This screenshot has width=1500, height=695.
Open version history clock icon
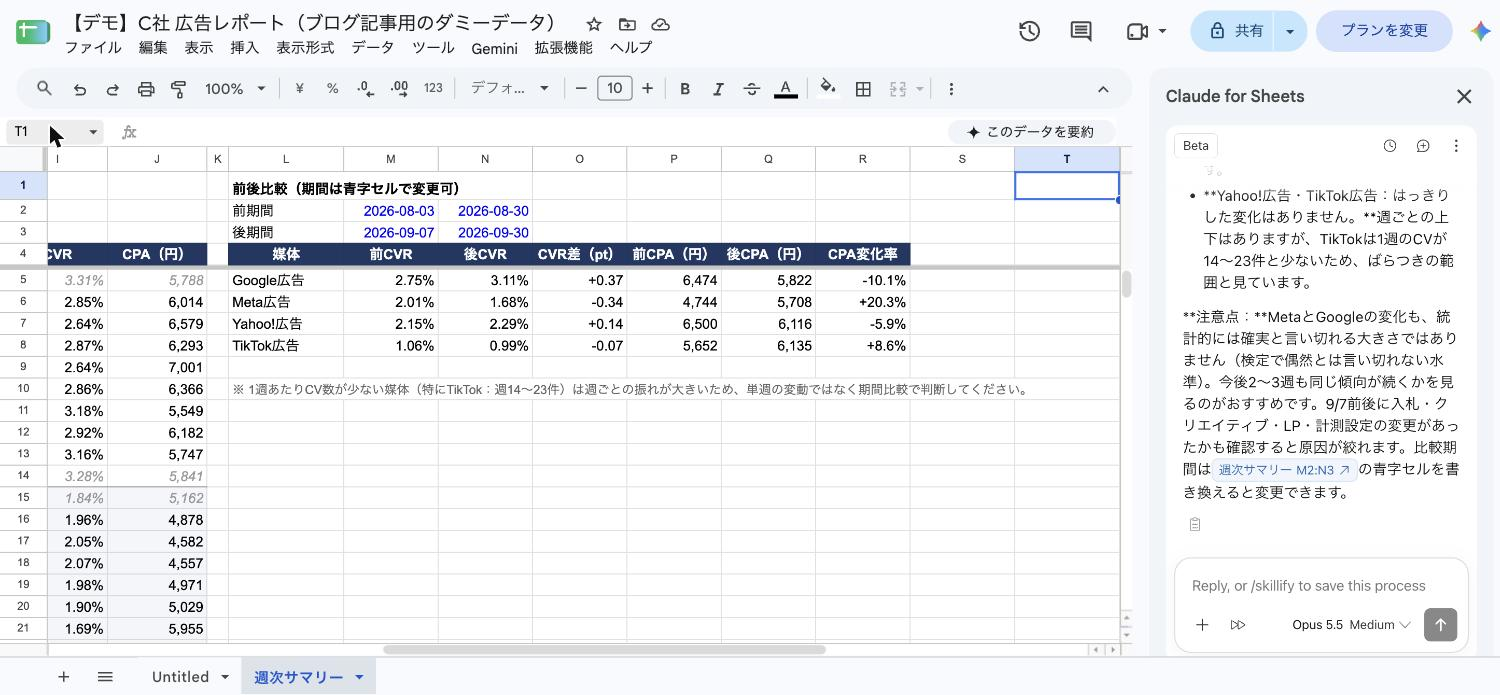(1029, 31)
